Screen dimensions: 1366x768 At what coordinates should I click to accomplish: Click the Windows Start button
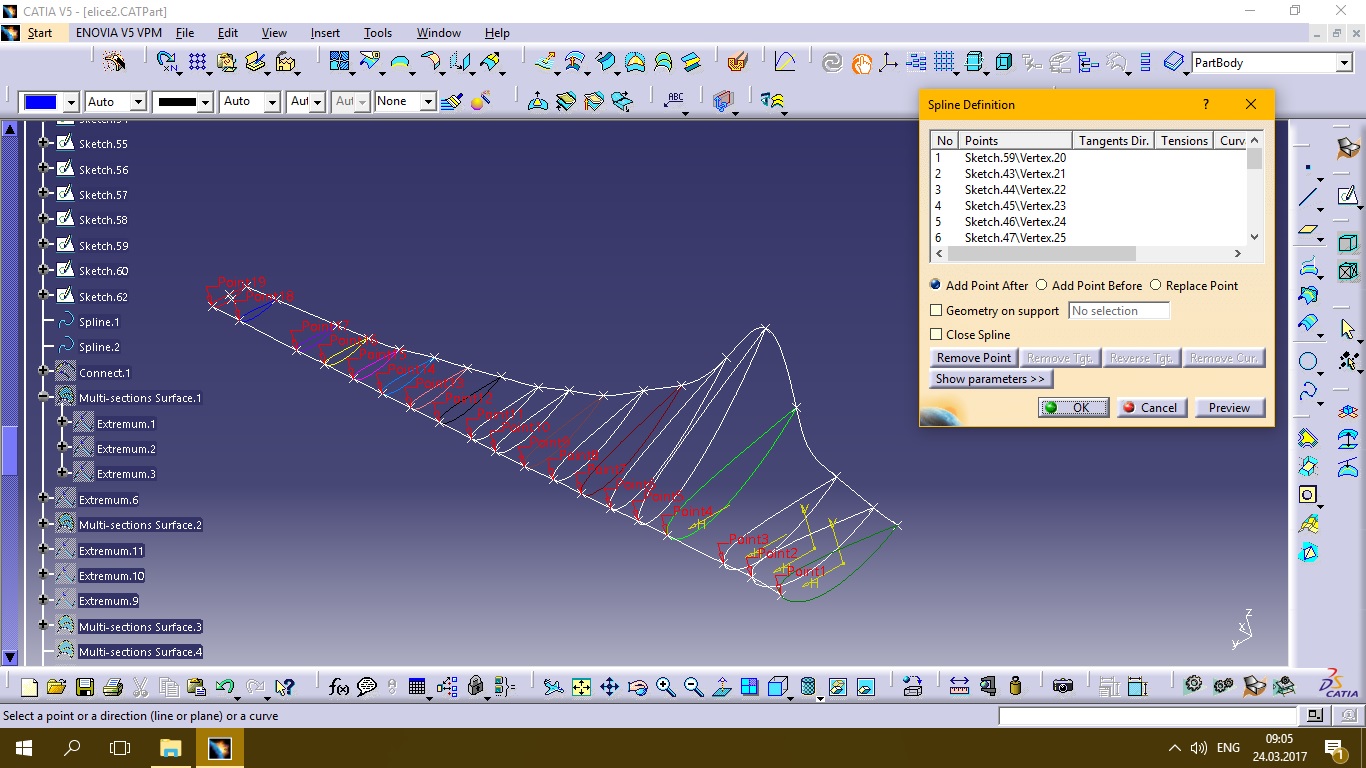[x=23, y=748]
